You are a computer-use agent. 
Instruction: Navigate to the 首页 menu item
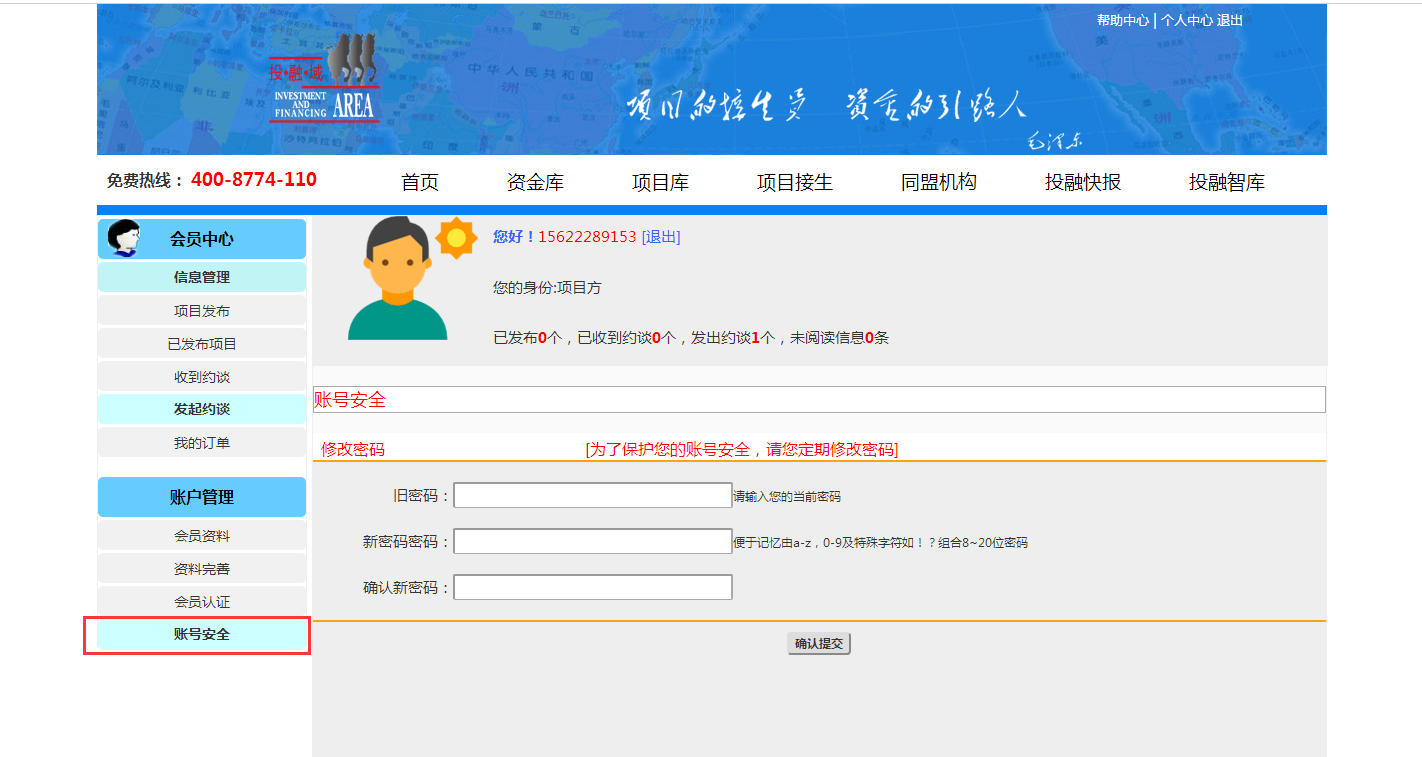point(418,181)
